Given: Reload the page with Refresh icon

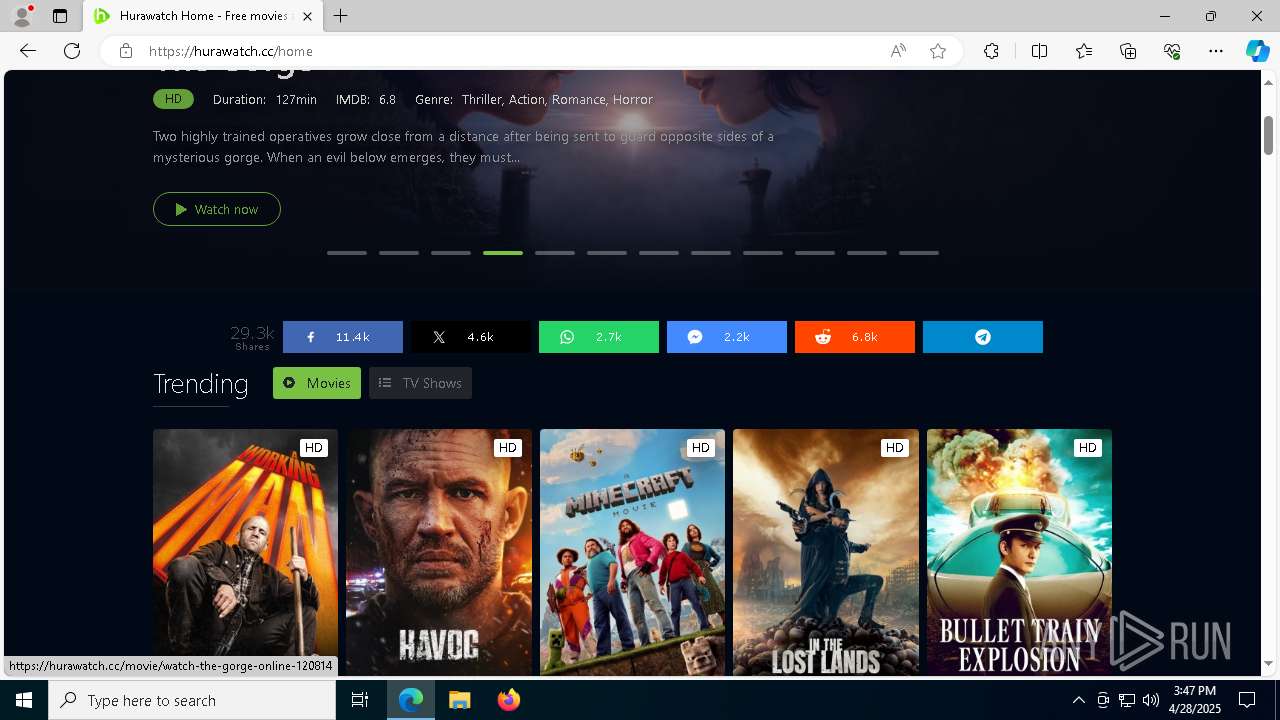Looking at the screenshot, I should pyautogui.click(x=72, y=51).
